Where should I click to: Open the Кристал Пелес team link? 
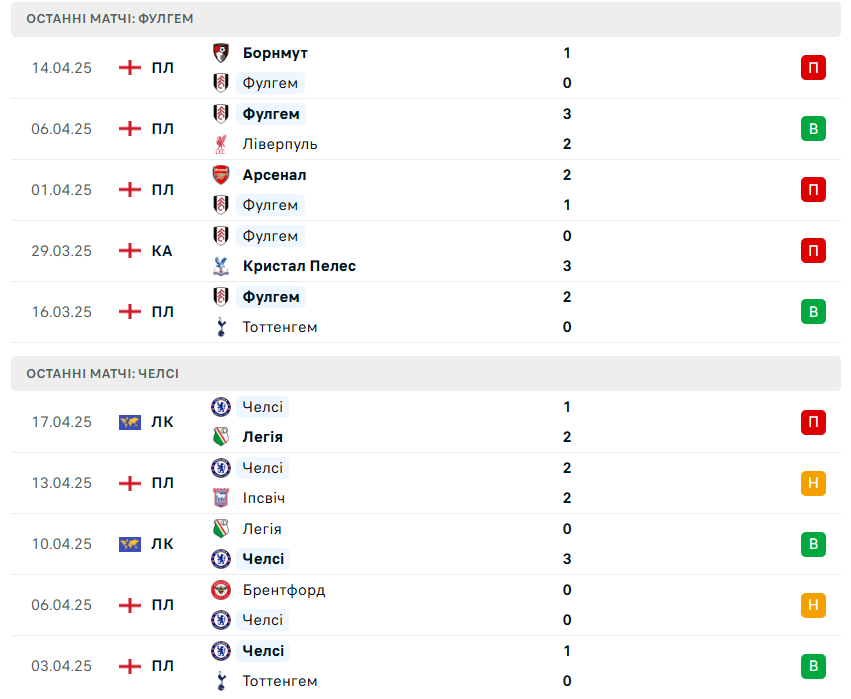(x=299, y=266)
